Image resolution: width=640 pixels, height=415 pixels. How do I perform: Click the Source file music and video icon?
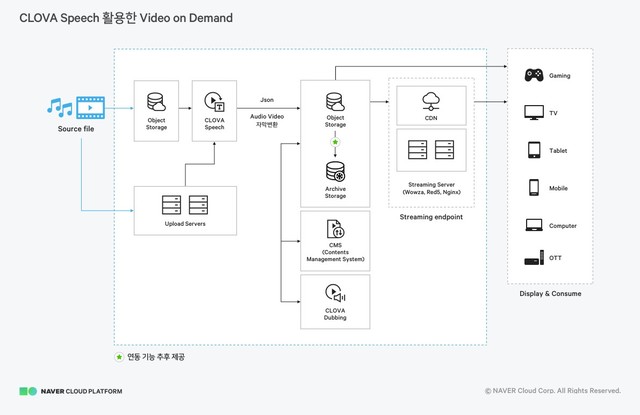(75, 106)
